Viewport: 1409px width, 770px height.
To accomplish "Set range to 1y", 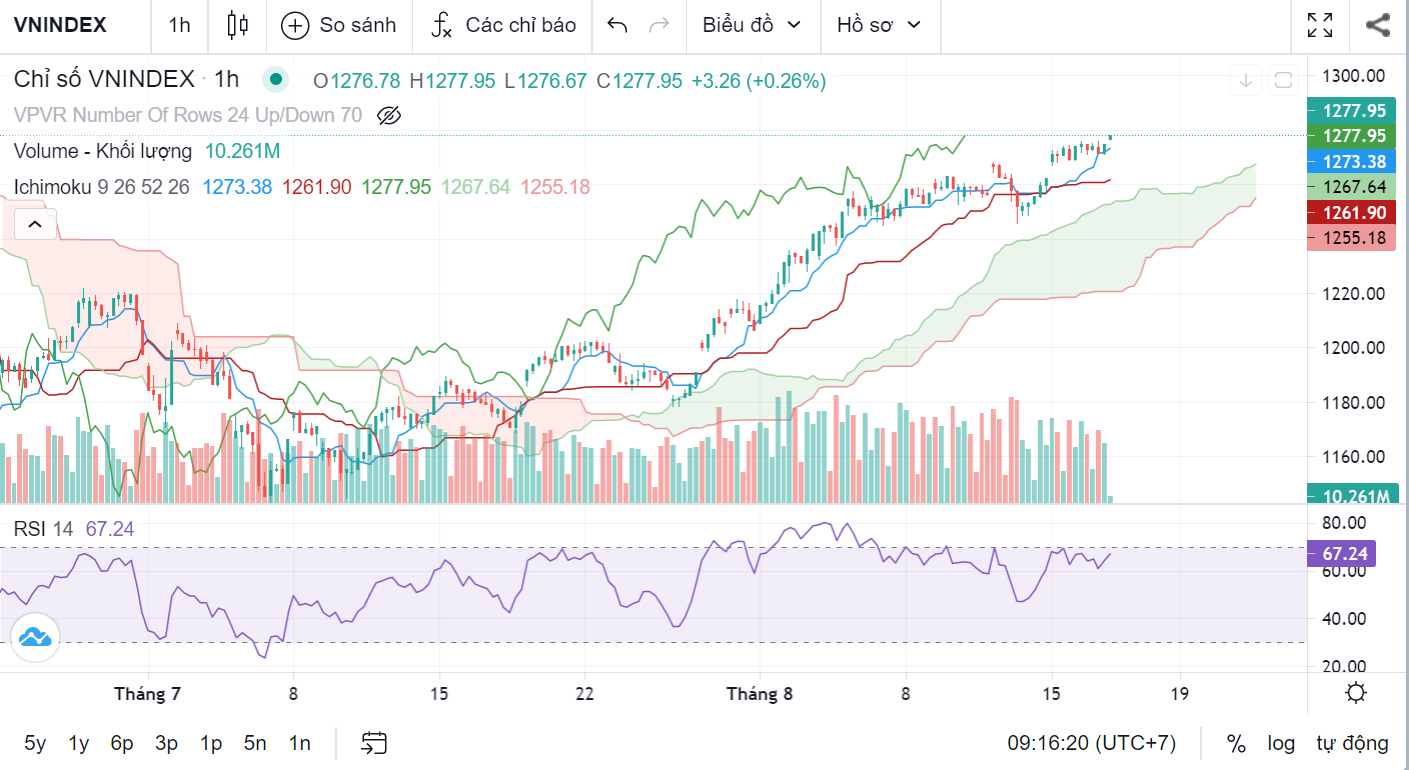I will click(79, 743).
